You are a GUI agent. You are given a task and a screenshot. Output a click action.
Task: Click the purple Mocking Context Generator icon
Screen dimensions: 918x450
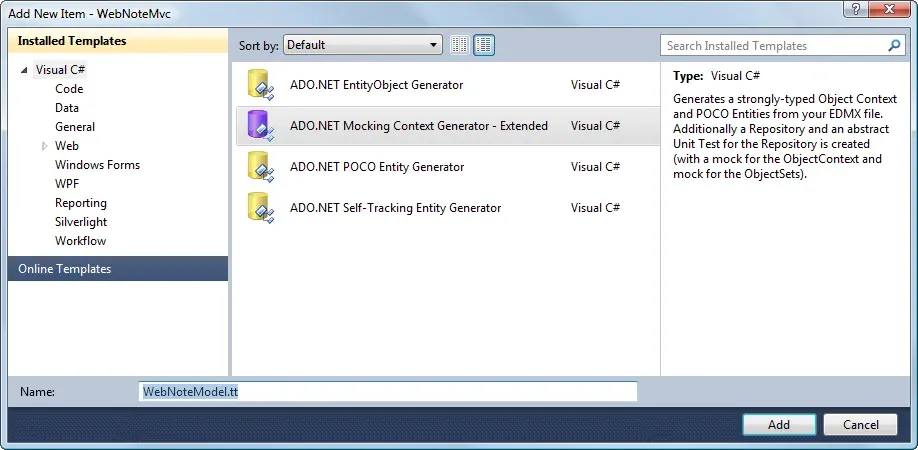(x=260, y=126)
